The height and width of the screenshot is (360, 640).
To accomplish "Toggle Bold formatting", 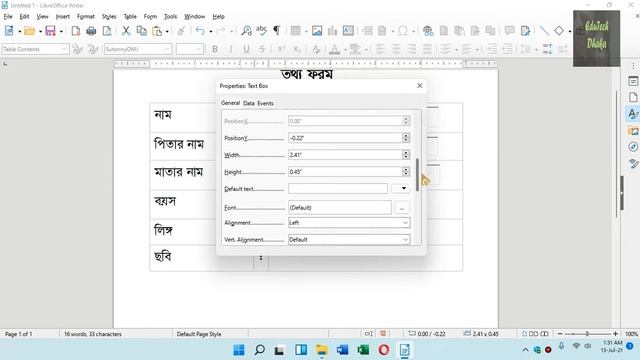I will point(215,49).
